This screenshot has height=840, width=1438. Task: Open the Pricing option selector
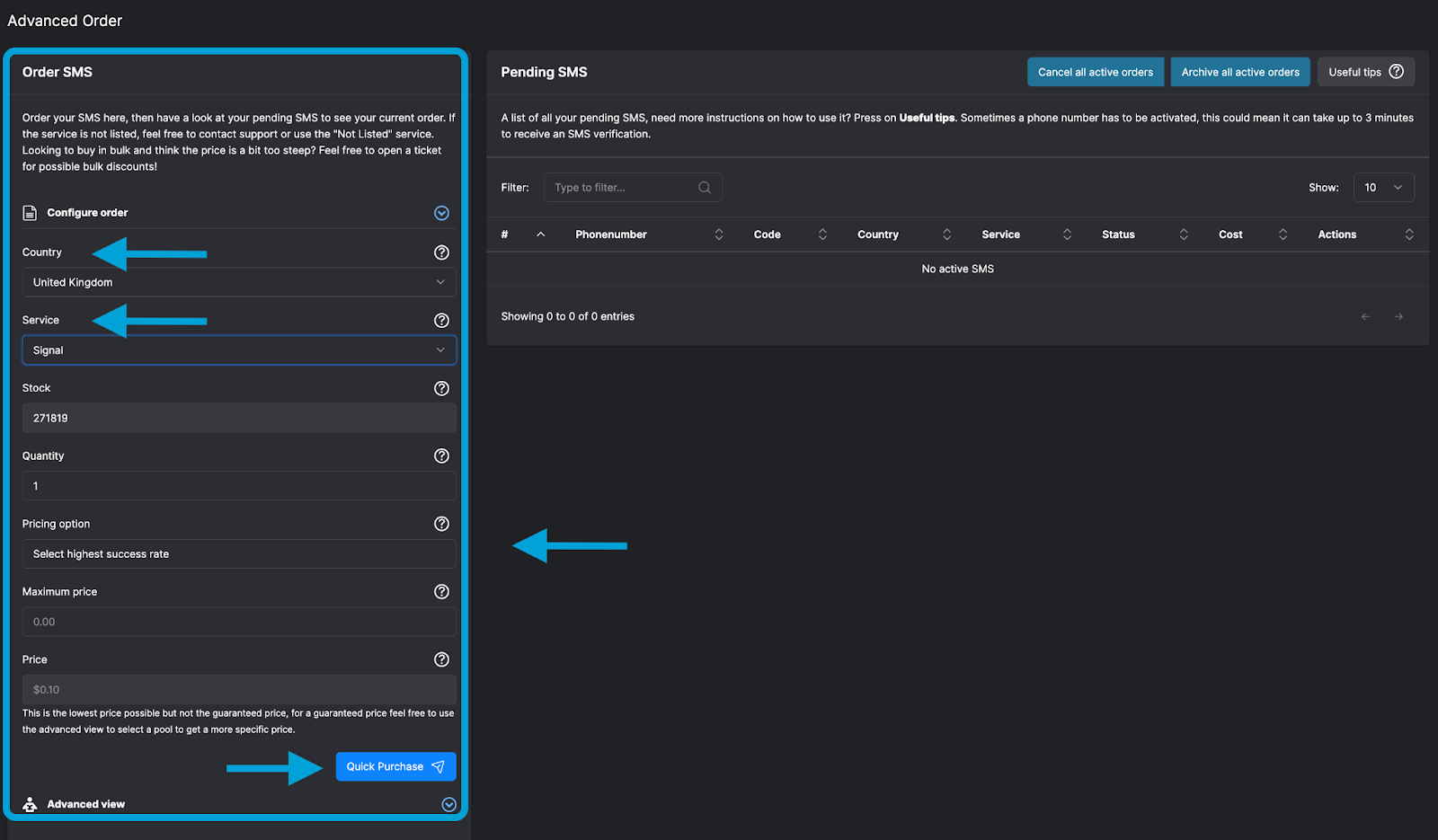pyautogui.click(x=239, y=554)
